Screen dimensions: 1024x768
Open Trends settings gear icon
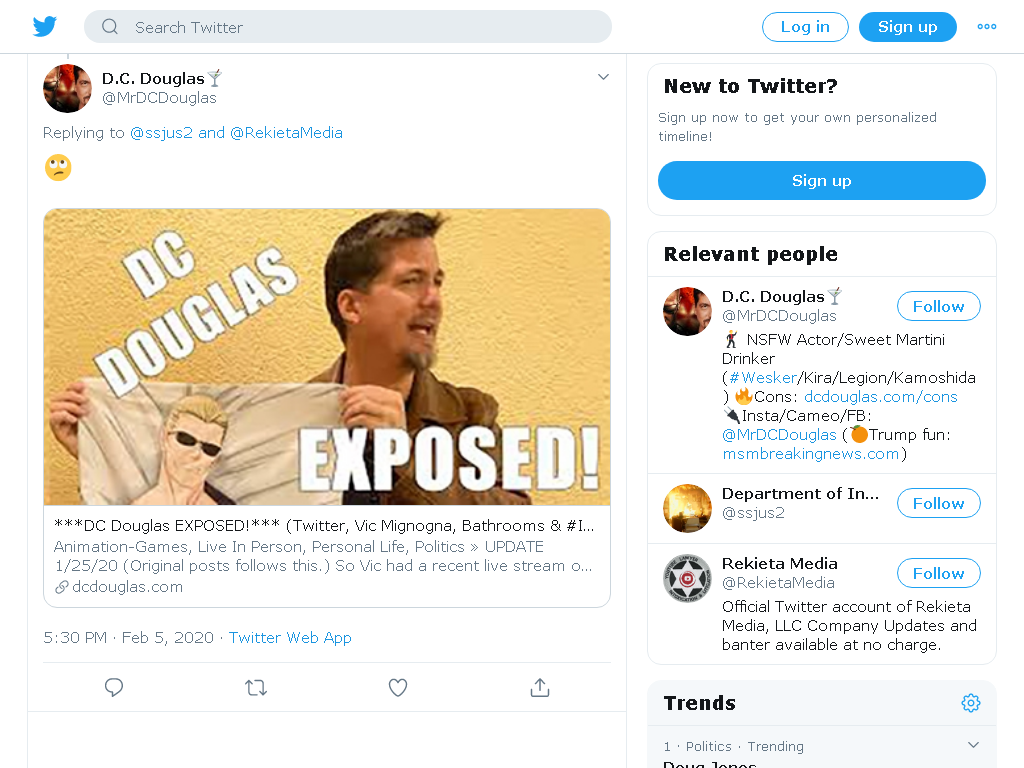970,703
